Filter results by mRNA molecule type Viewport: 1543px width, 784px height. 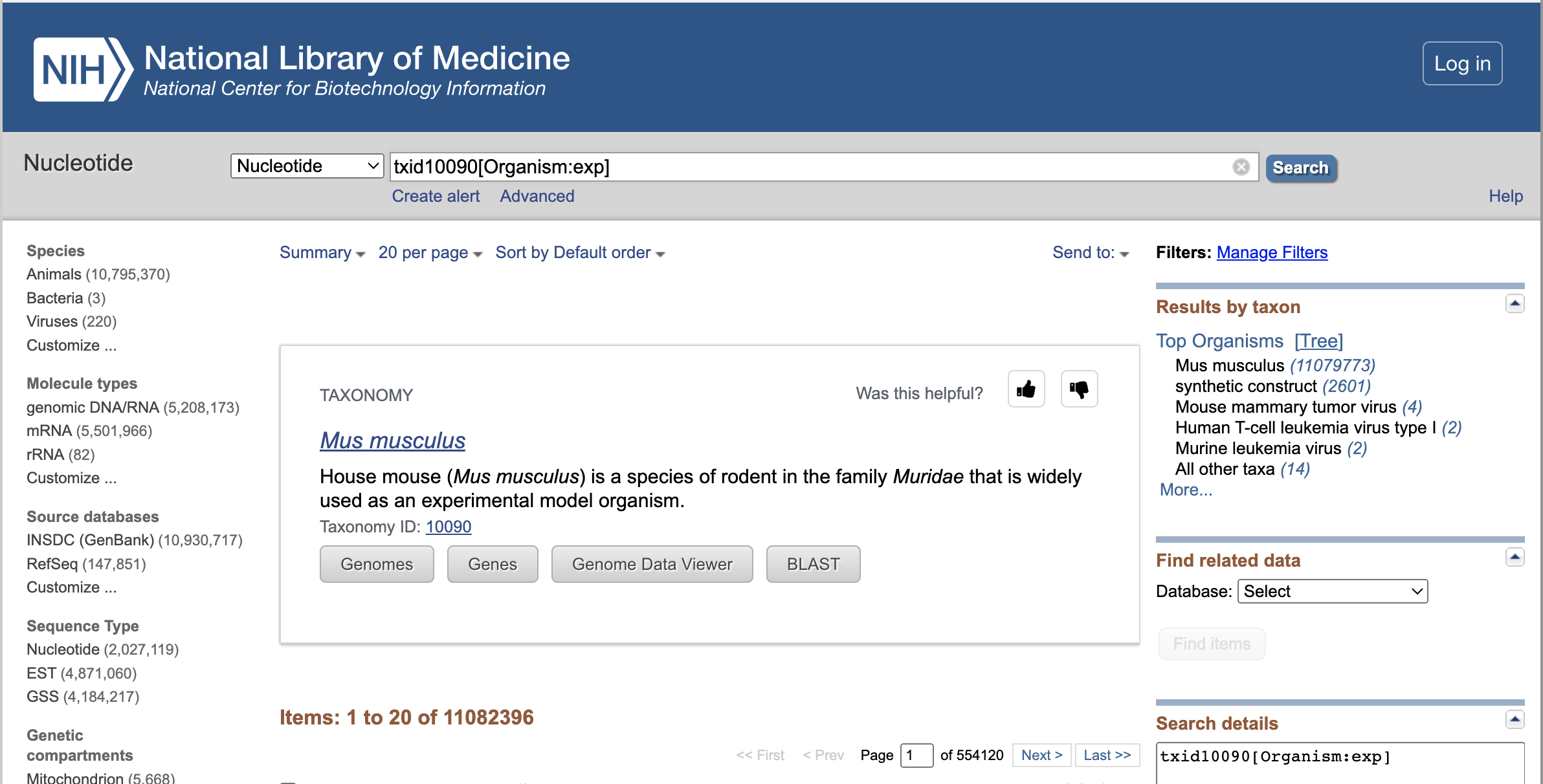[49, 431]
